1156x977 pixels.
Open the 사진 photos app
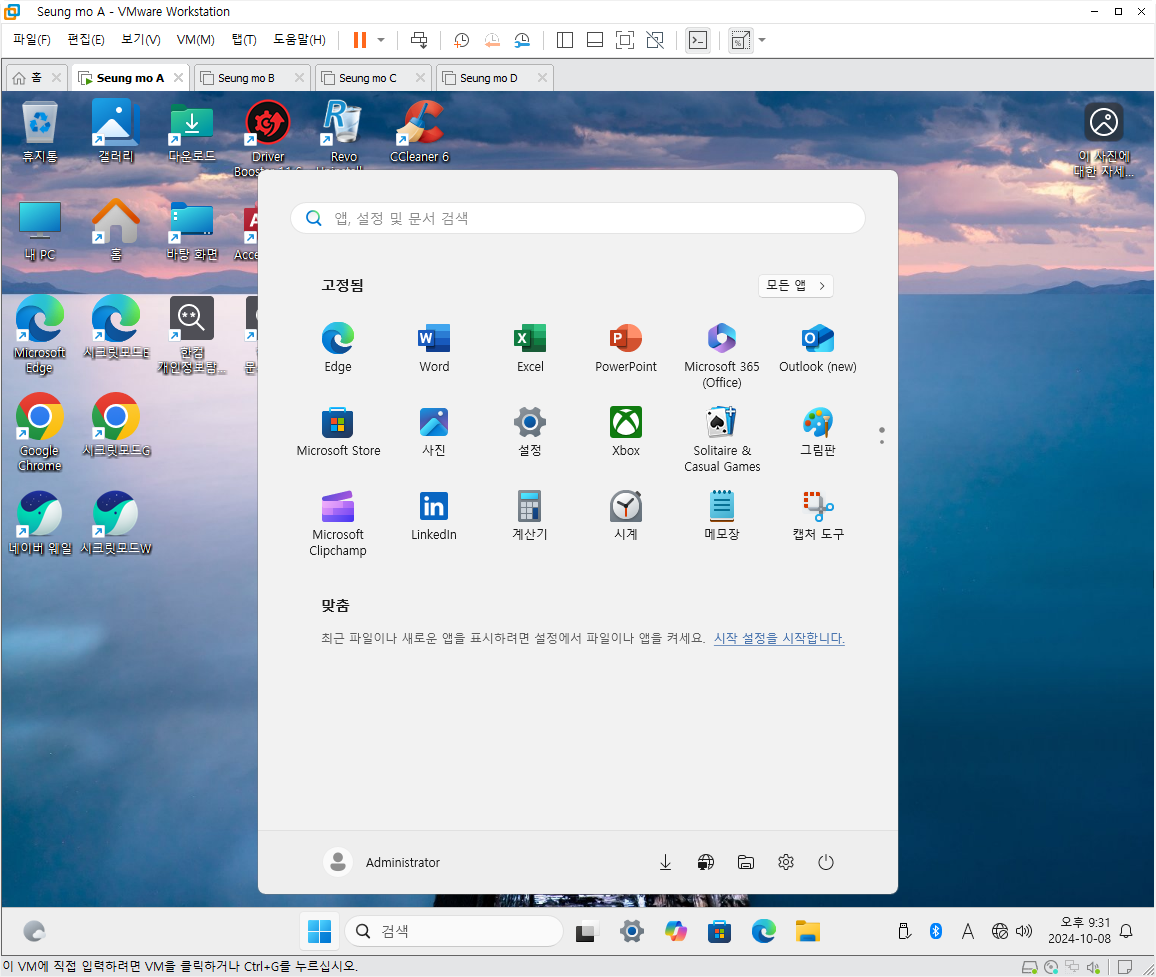click(434, 431)
